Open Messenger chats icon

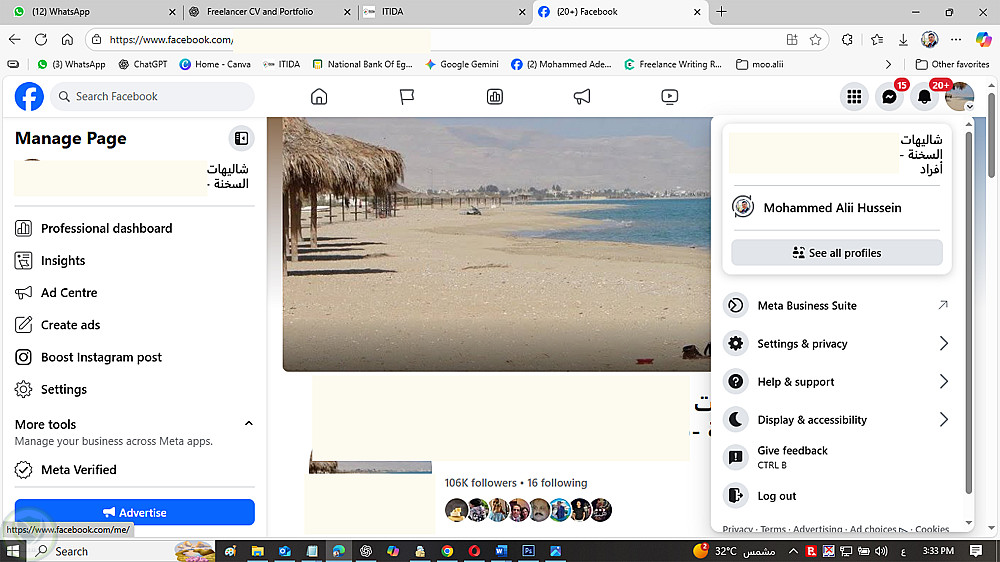click(x=889, y=97)
